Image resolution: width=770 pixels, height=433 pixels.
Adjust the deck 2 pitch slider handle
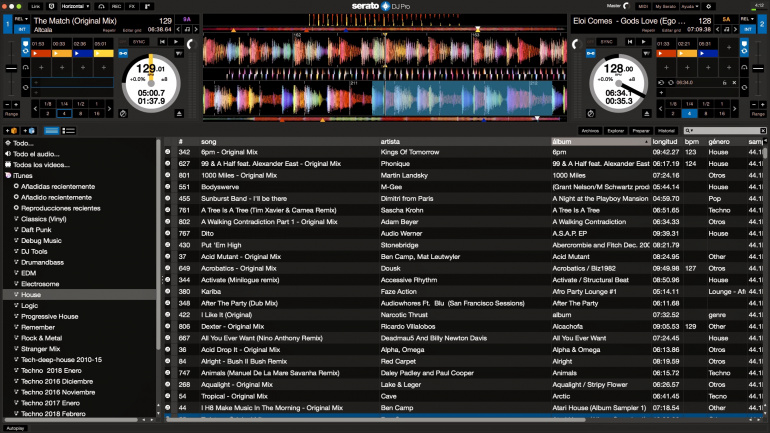click(x=758, y=69)
